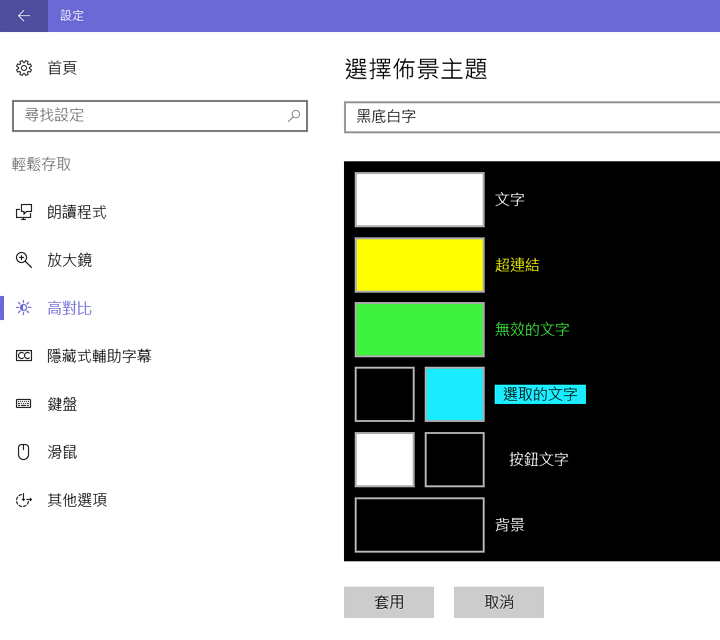Pick the green 無效的文字 color swatch
This screenshot has width=720, height=640.
click(420, 330)
